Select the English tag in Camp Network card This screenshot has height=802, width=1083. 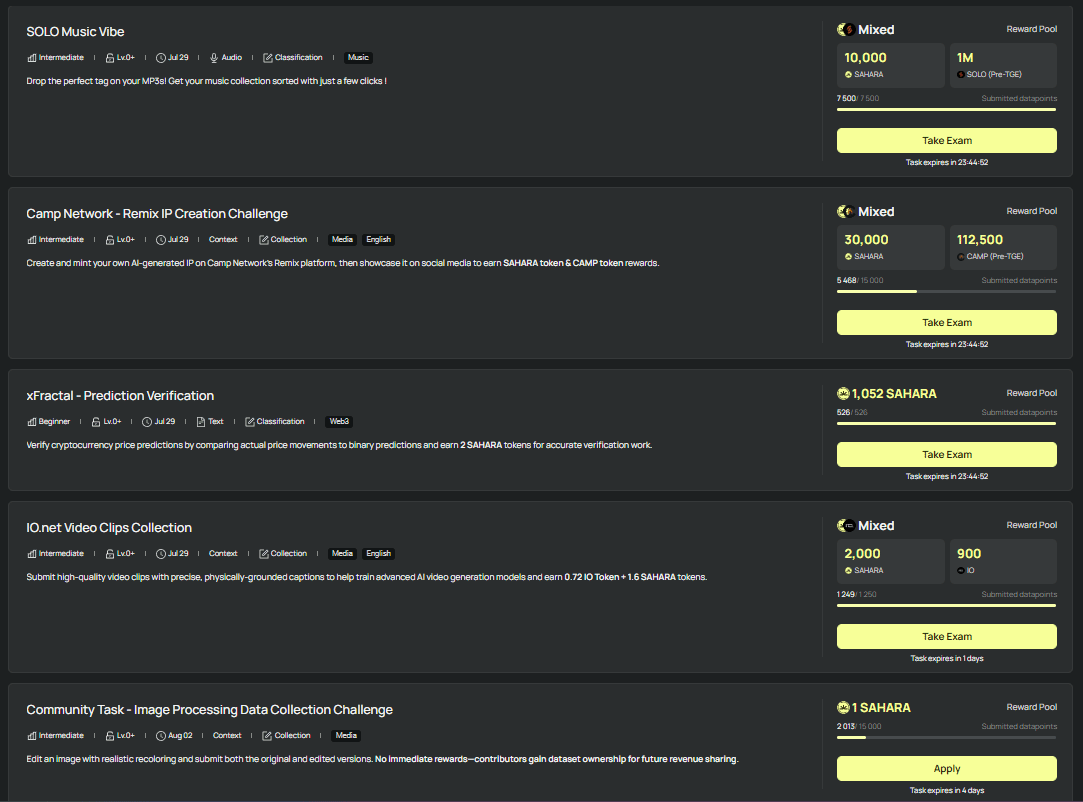click(x=378, y=240)
